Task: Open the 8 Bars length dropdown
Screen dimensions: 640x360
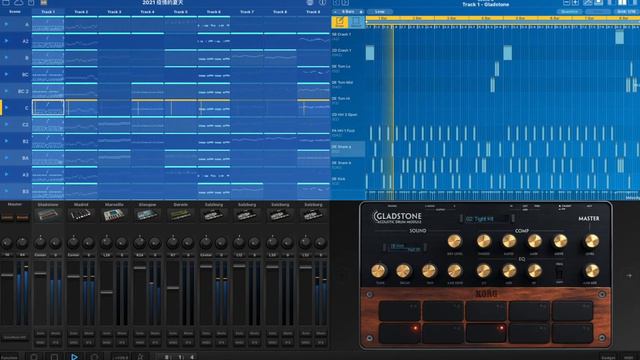Action: pos(348,12)
